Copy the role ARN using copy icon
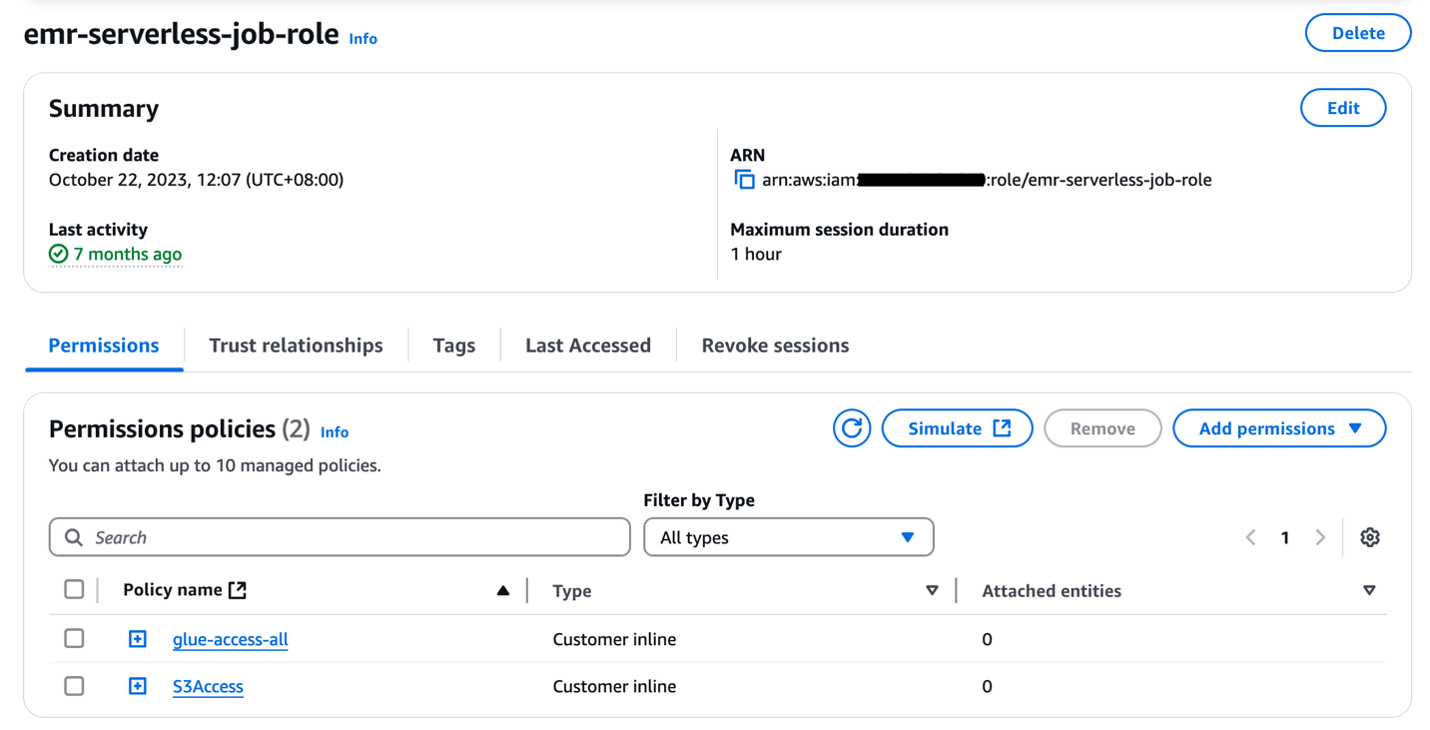1430x730 pixels. (x=744, y=180)
